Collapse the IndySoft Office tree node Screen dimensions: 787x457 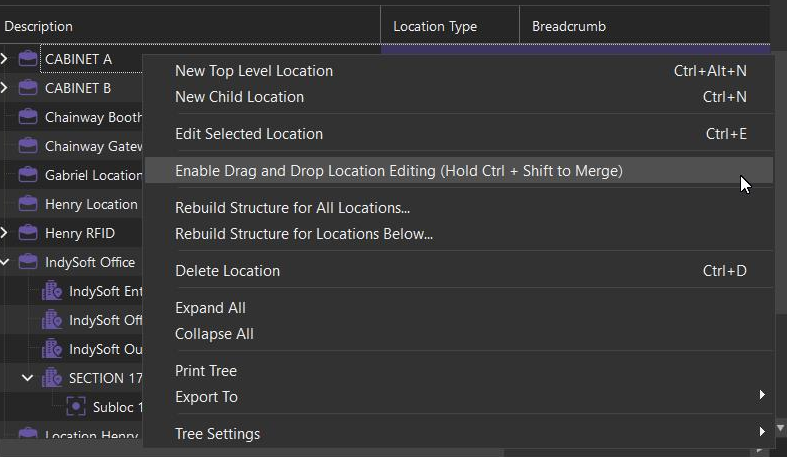coord(5,262)
